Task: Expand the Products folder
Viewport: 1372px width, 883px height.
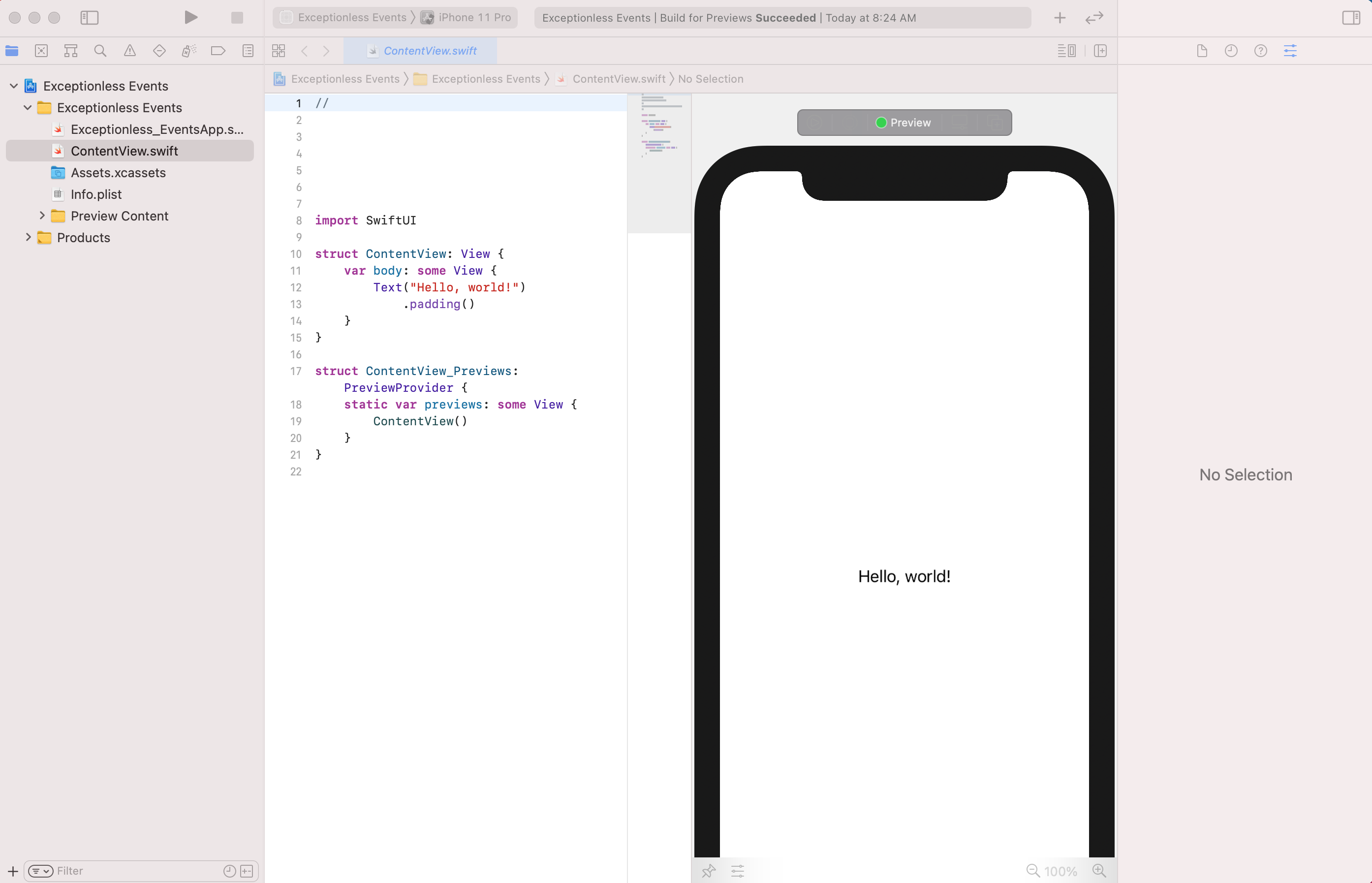Action: (28, 237)
